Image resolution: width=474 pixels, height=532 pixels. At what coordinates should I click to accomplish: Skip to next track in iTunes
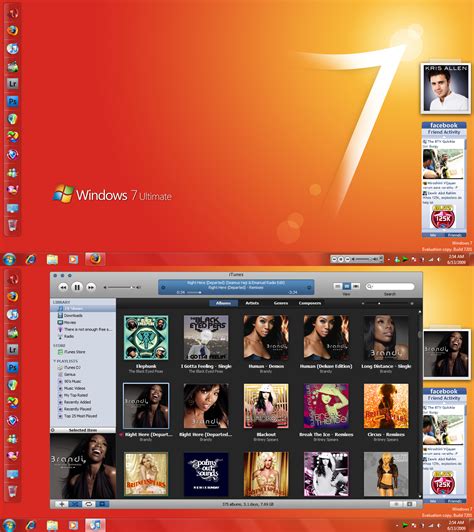point(91,287)
